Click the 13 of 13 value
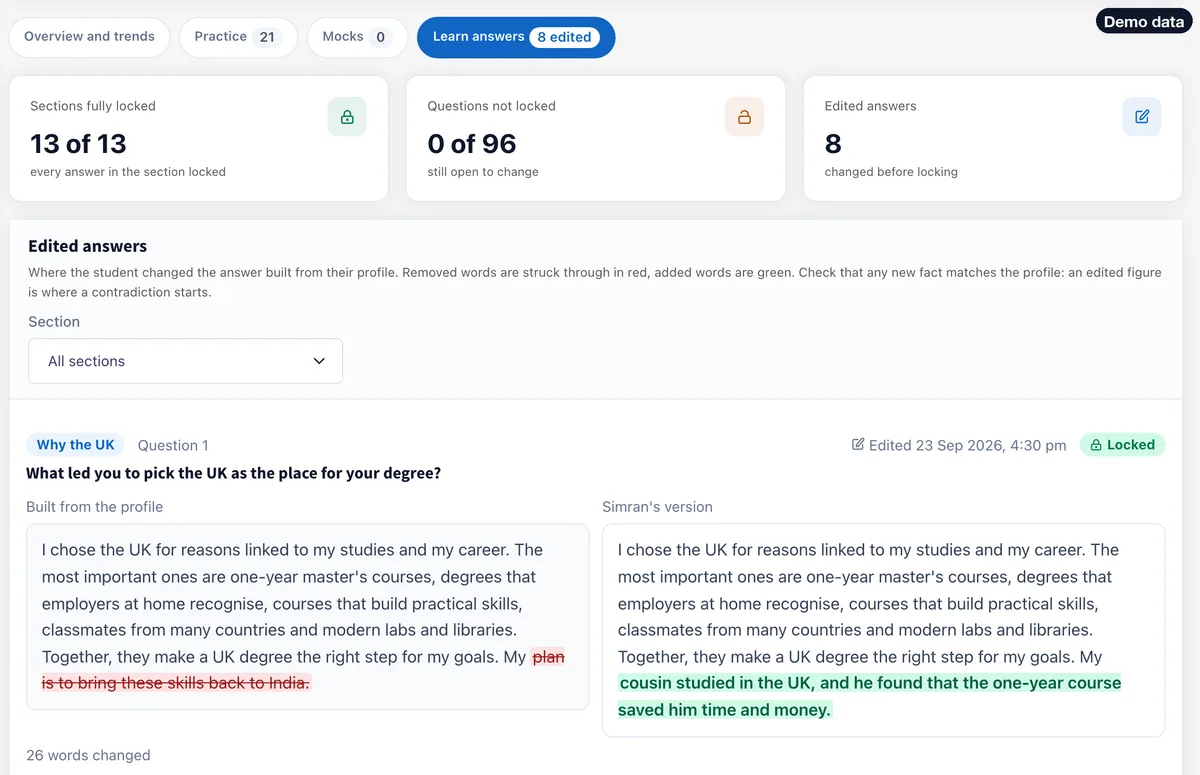Image resolution: width=1200 pixels, height=775 pixels. pos(78,144)
